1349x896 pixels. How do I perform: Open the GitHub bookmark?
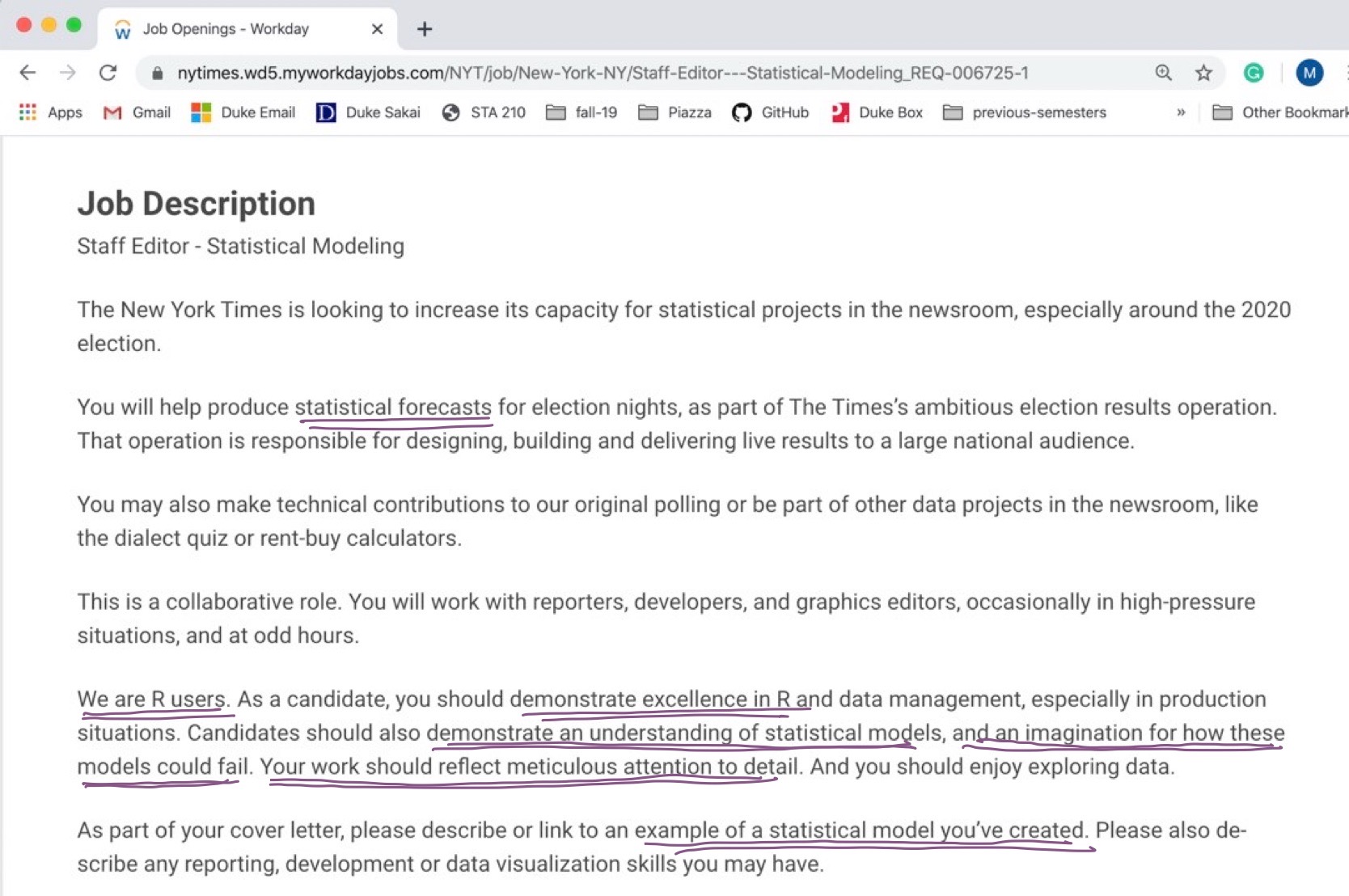click(x=770, y=112)
